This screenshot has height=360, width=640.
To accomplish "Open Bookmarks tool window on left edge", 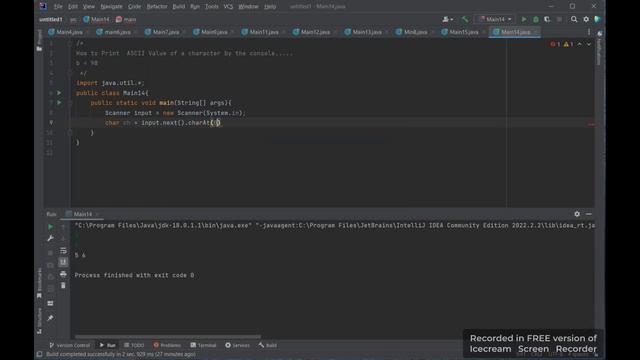I will (x=39, y=283).
